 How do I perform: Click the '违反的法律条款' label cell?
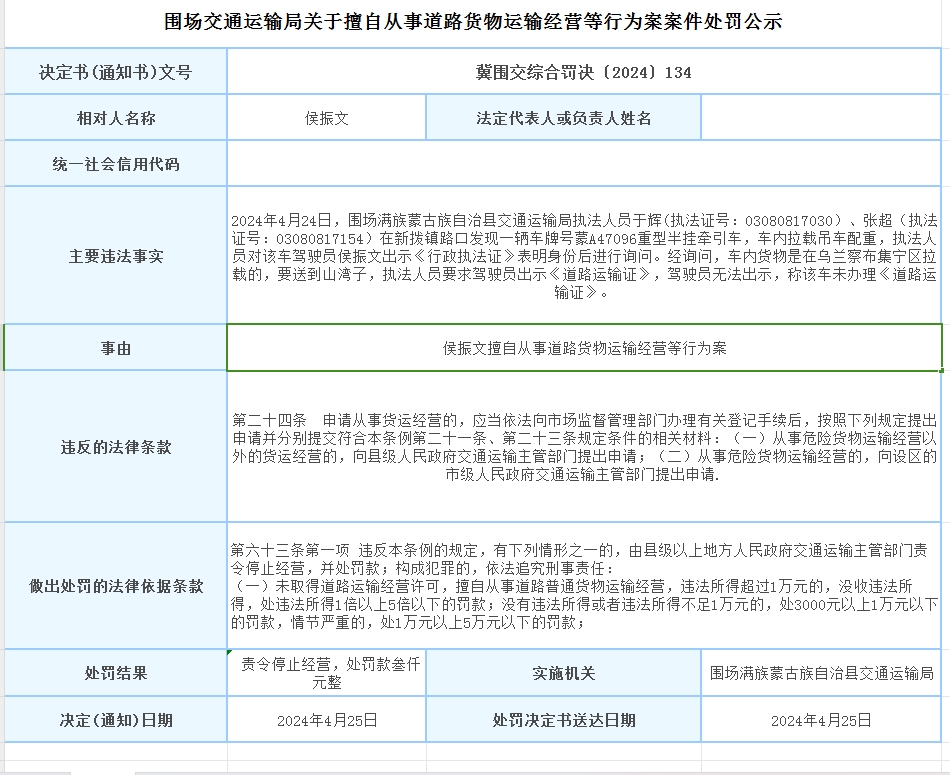(x=116, y=447)
